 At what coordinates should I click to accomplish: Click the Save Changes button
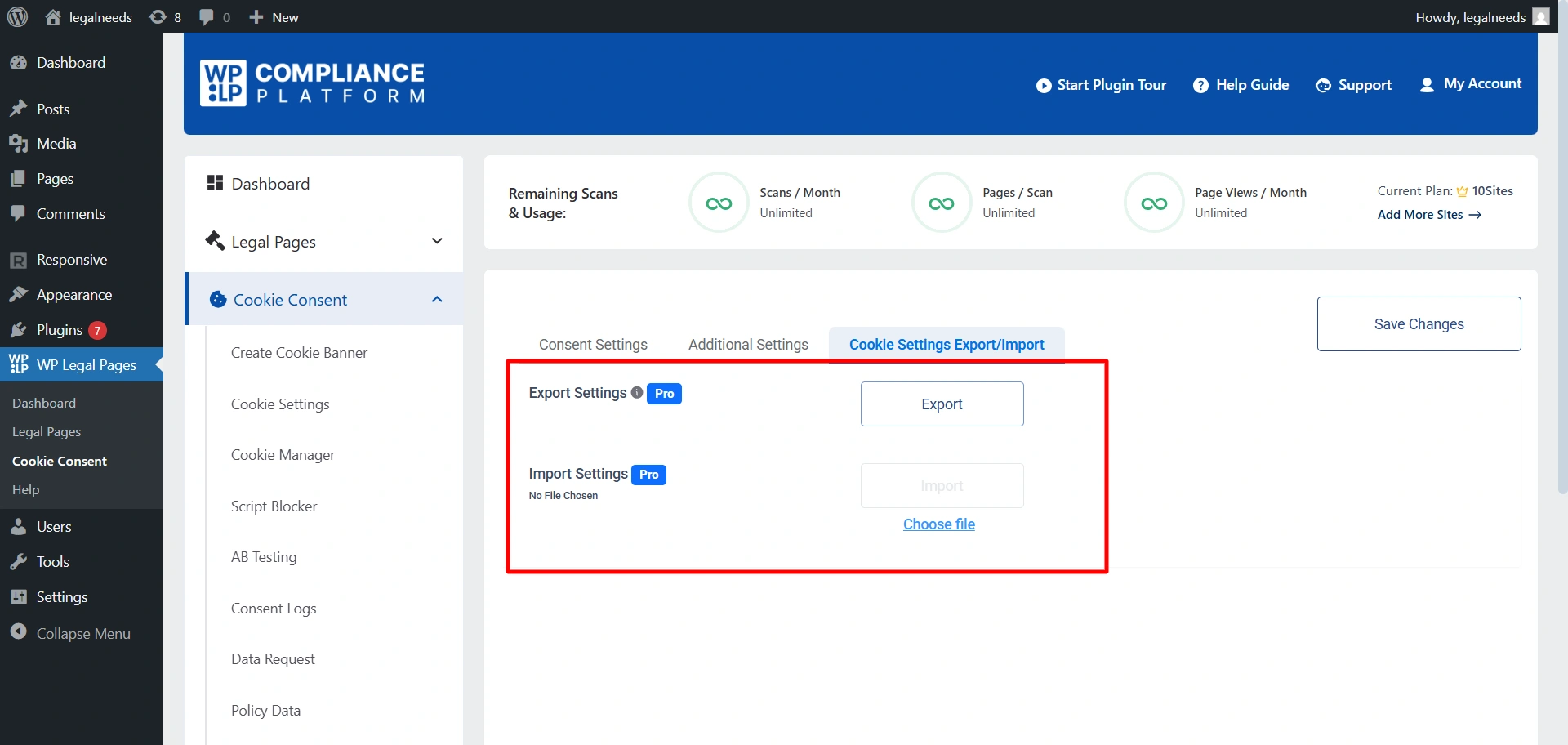point(1419,323)
